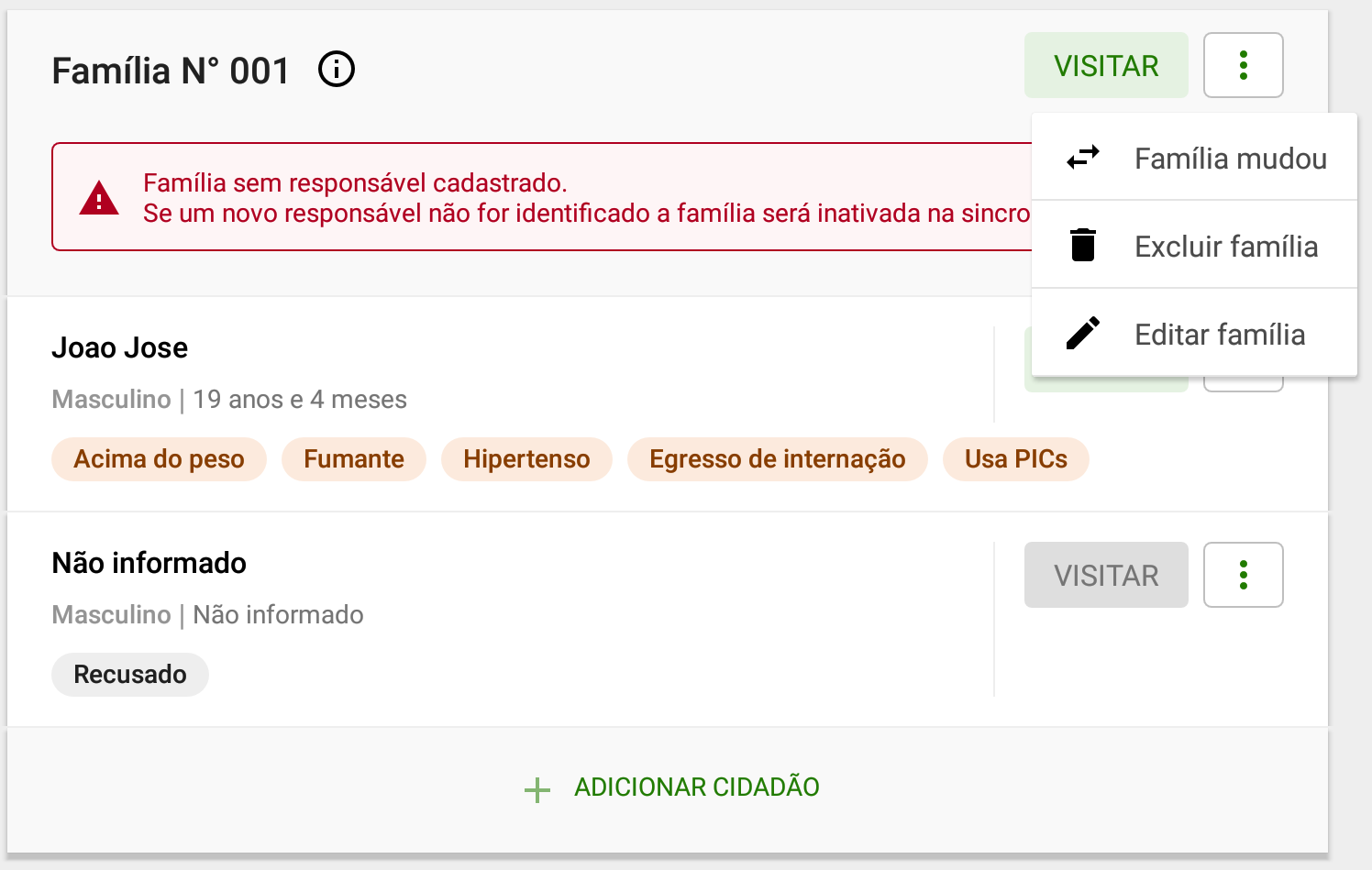Click the Usa PICs chip
This screenshot has width=1372, height=870.
pyautogui.click(x=1016, y=459)
